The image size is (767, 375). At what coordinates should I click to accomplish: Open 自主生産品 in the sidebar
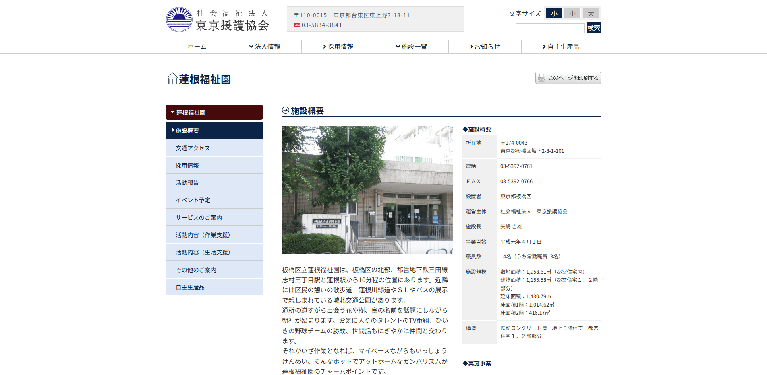point(214,287)
